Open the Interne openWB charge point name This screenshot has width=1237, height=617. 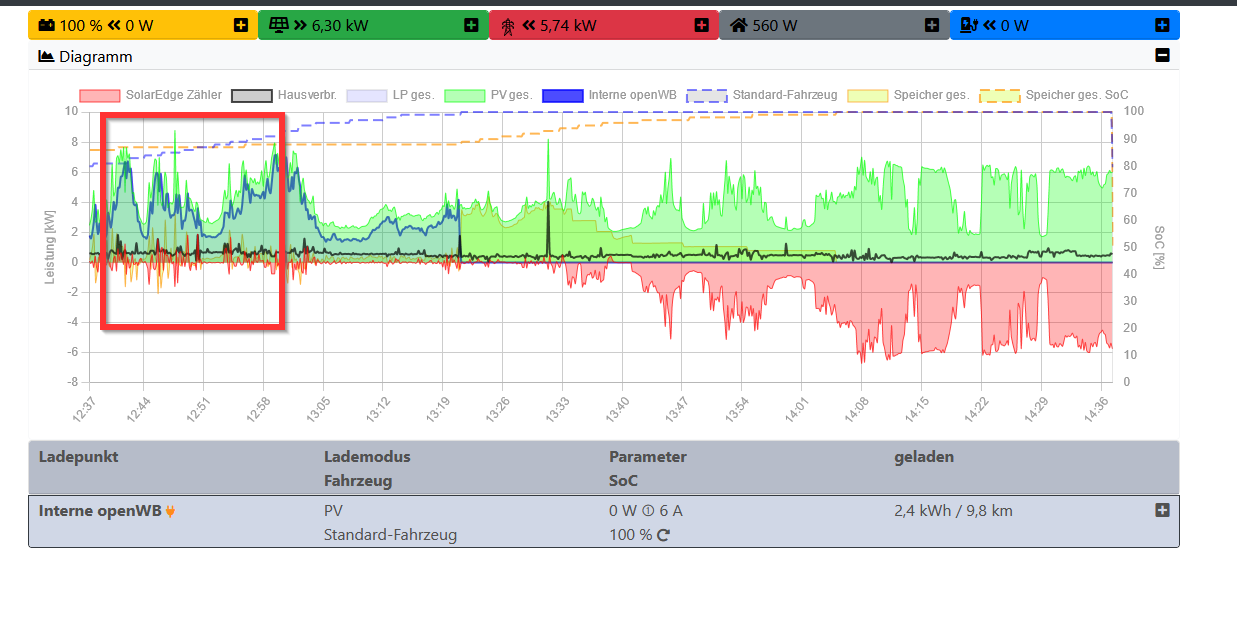100,511
